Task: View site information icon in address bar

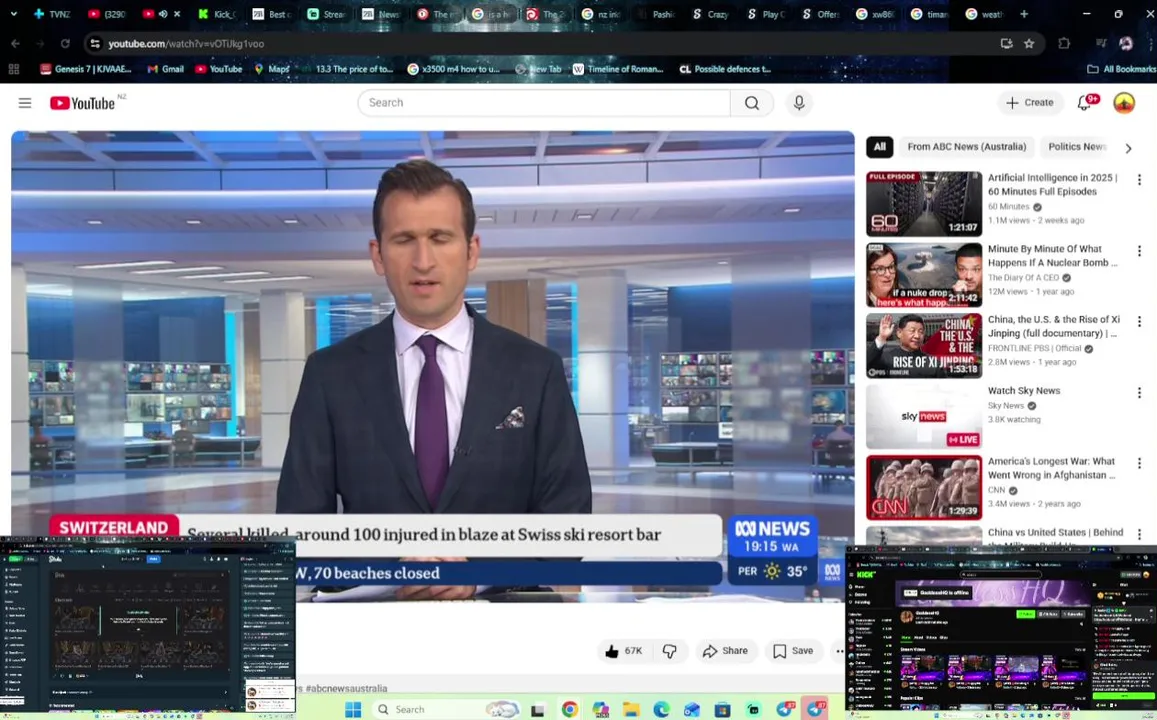Action: [95, 44]
